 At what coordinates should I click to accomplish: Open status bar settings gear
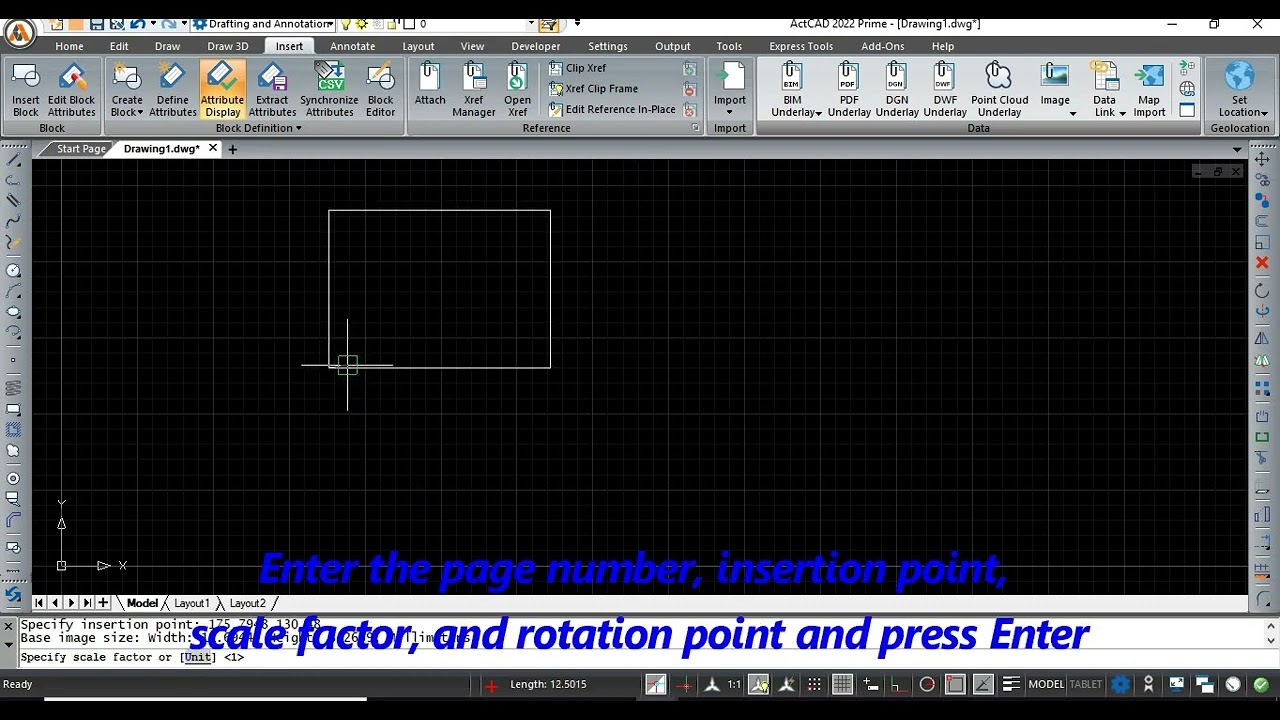pyautogui.click(x=1121, y=685)
